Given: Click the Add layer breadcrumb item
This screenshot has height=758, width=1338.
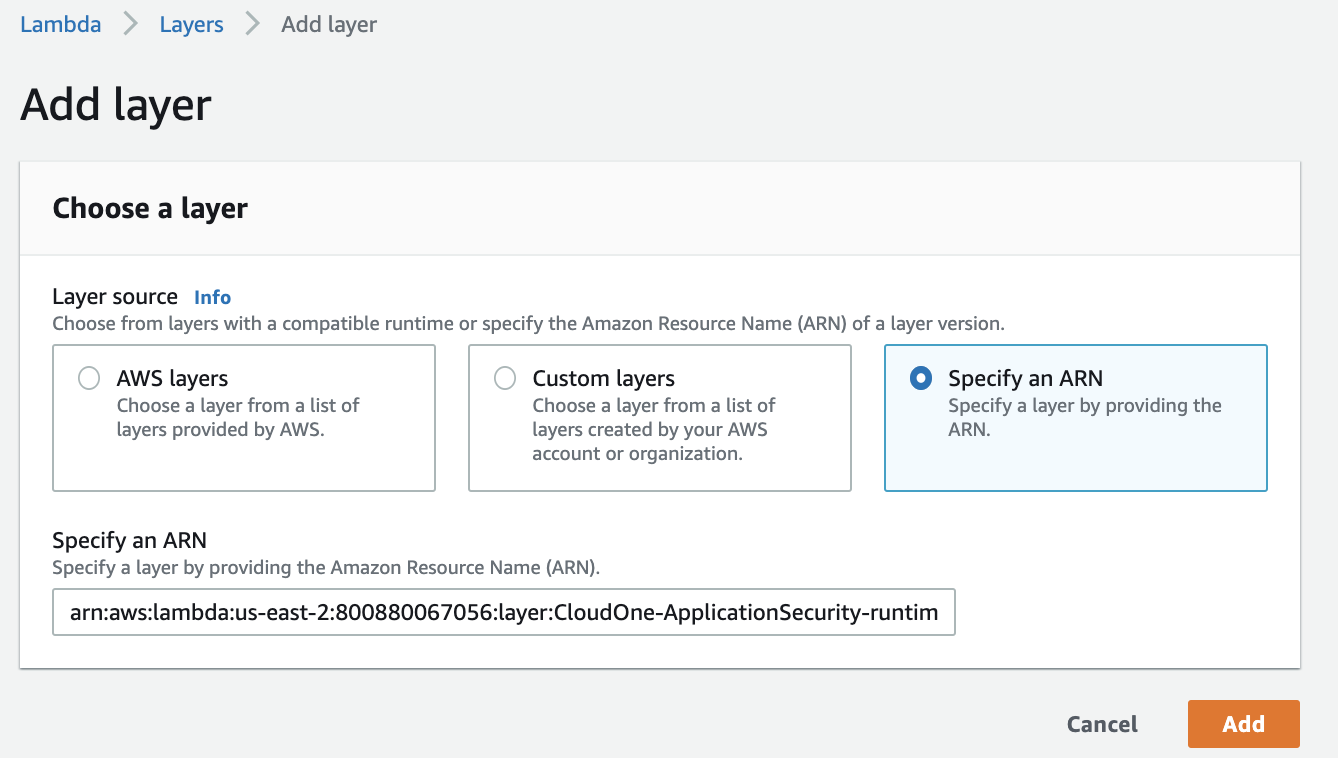Looking at the screenshot, I should pos(329,24).
